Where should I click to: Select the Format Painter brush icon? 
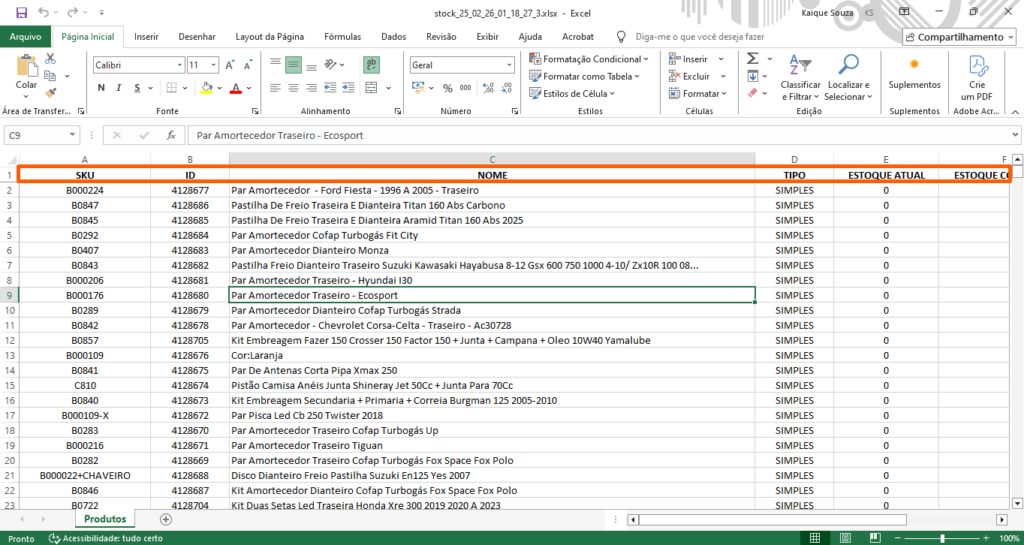tap(50, 91)
